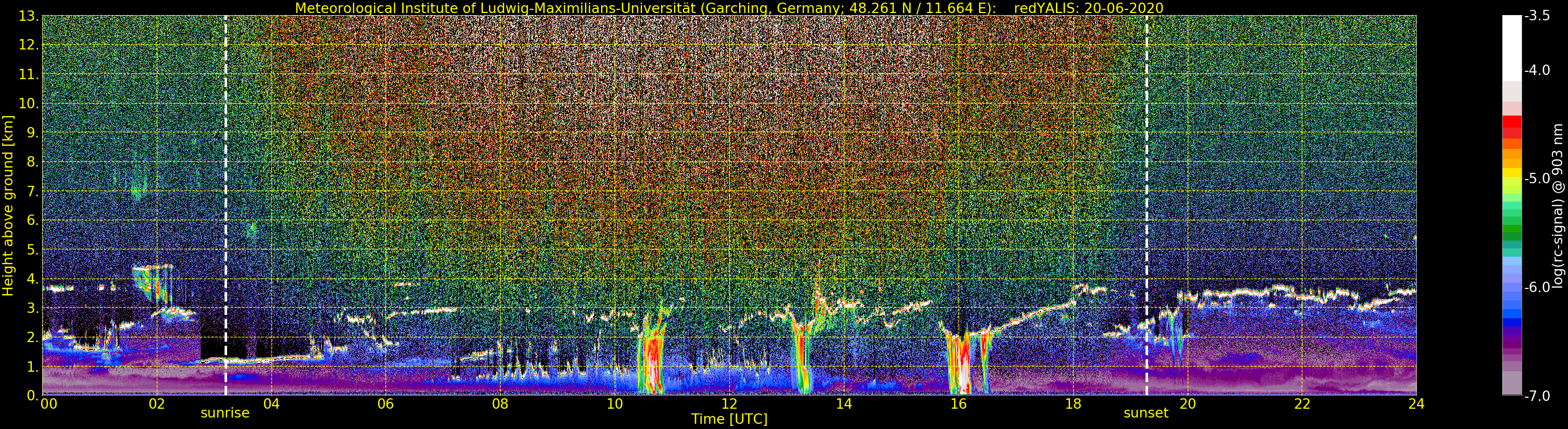
Task: Click the 13 tick on the height axis
Action: tap(28, 16)
